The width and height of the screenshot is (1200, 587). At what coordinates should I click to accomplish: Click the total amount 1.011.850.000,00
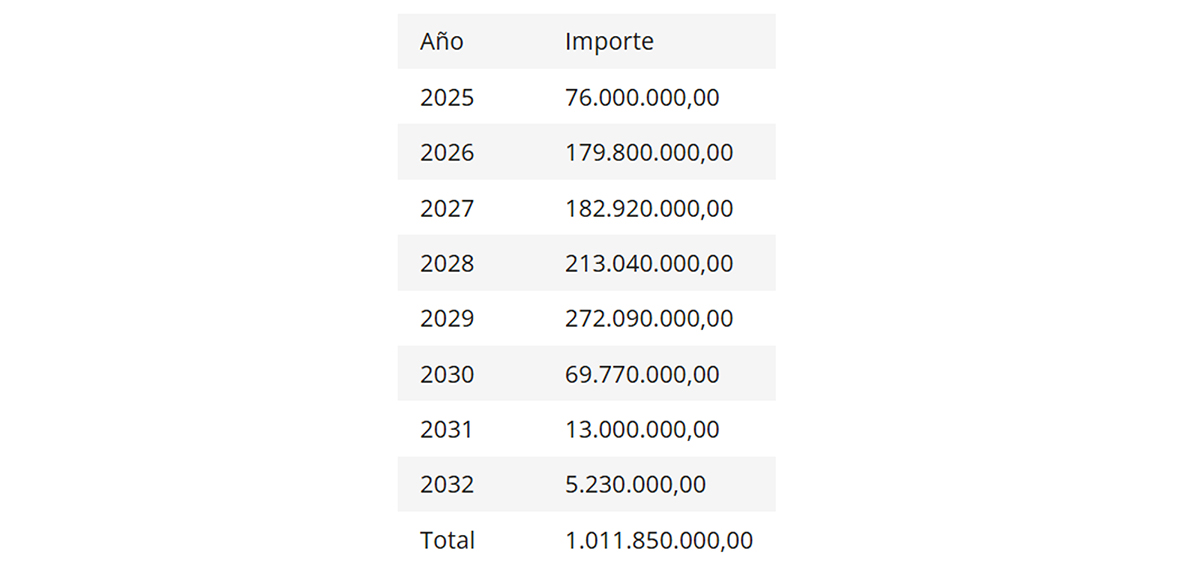tap(659, 541)
